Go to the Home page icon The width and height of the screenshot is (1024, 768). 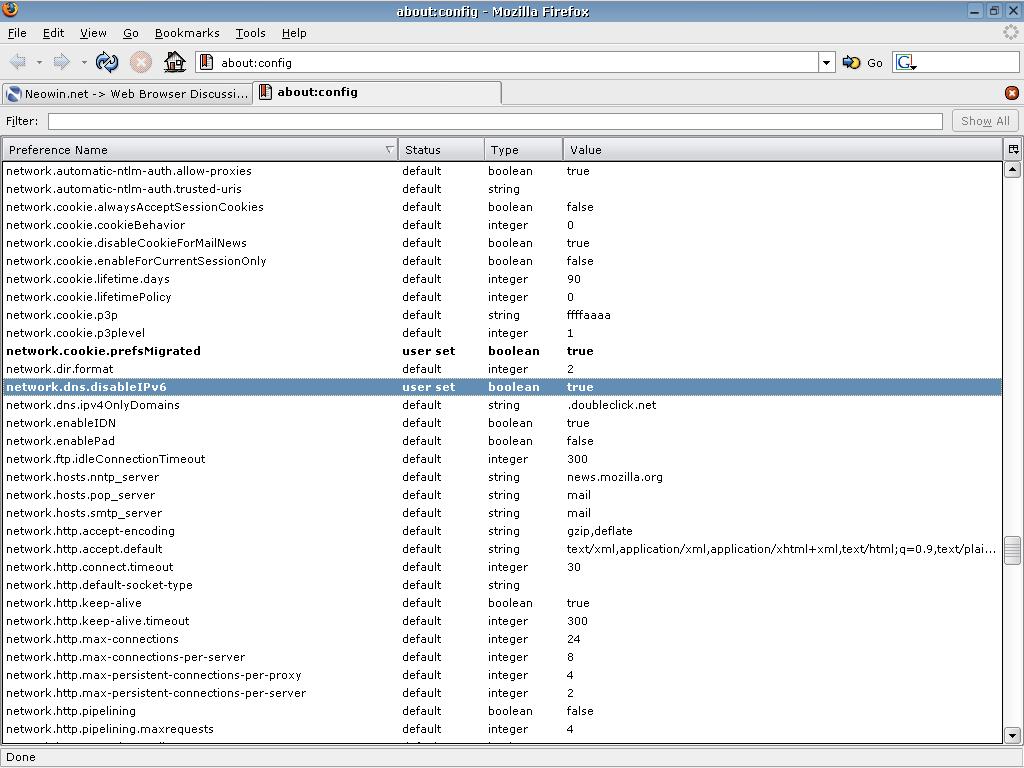click(x=174, y=62)
